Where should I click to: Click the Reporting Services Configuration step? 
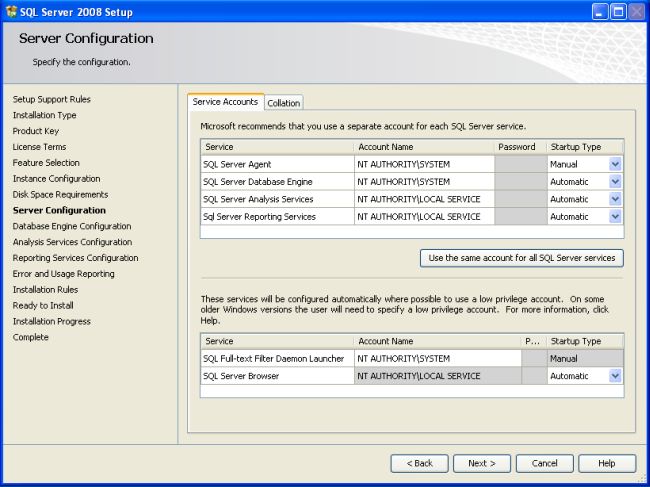pos(75,258)
